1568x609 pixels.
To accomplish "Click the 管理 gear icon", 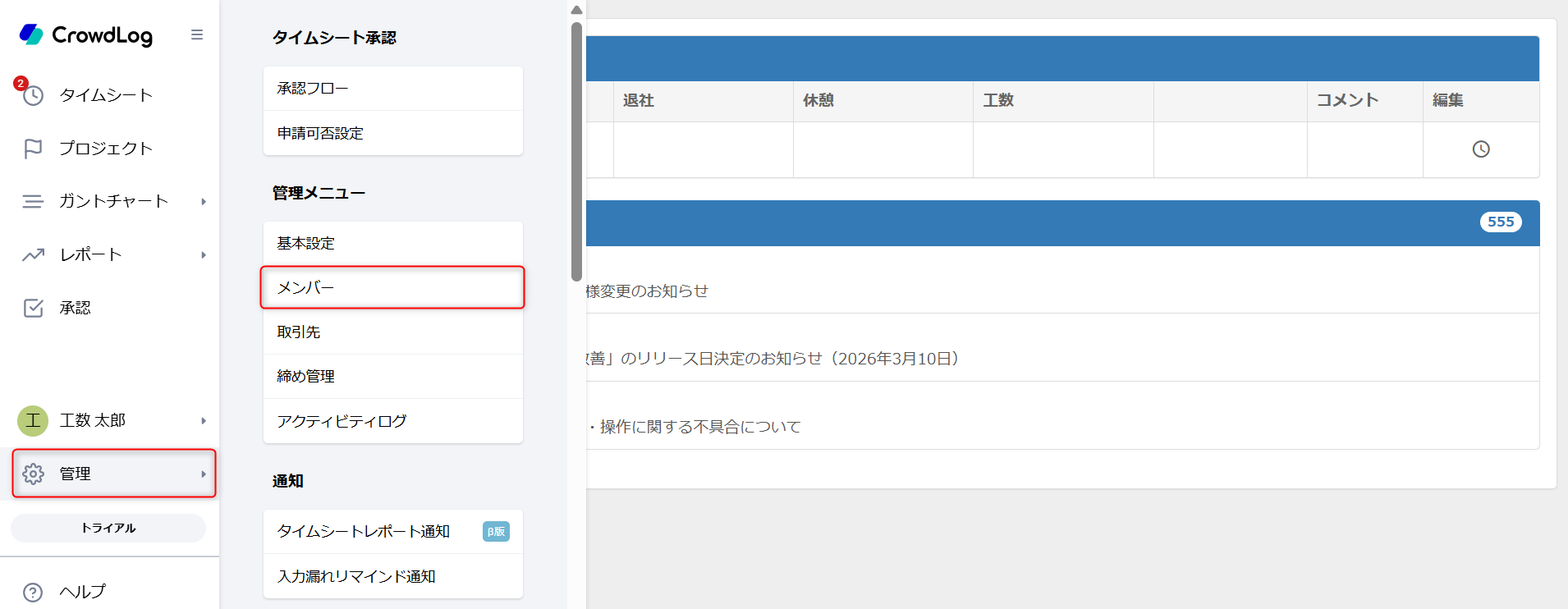I will click(33, 474).
